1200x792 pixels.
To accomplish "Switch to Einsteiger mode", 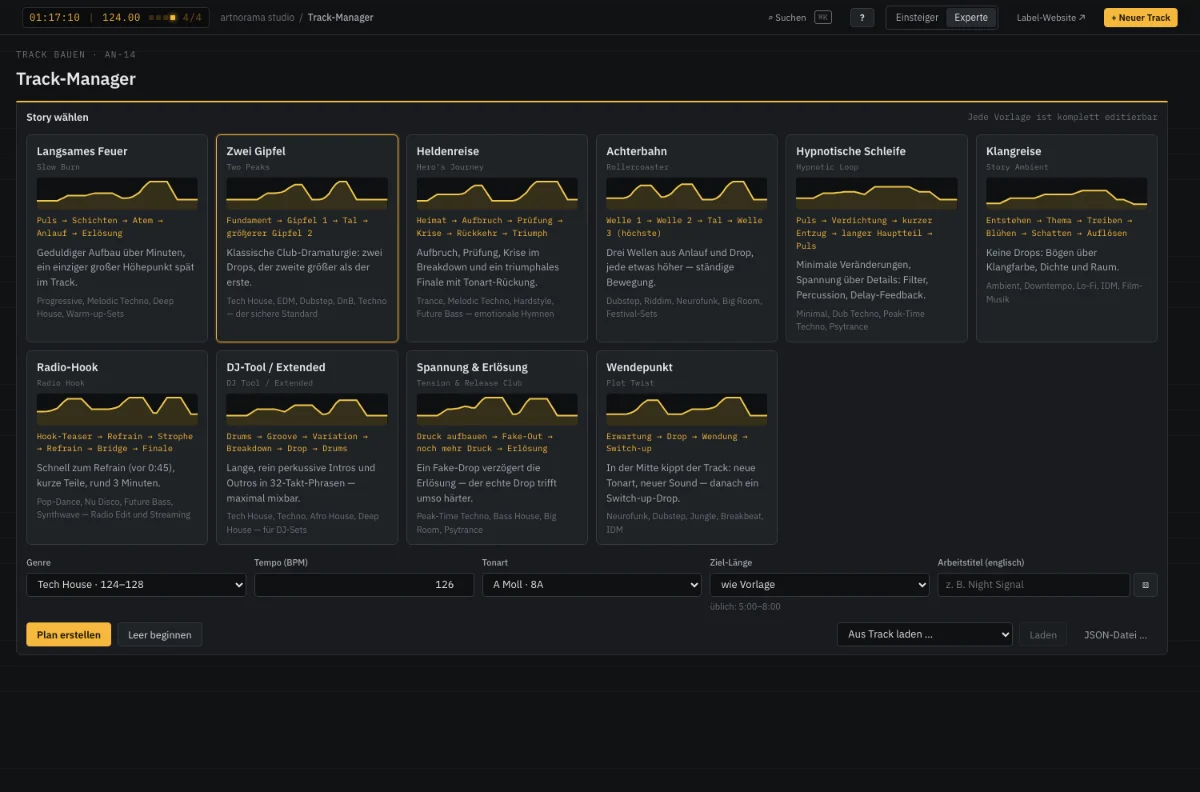I will pos(917,17).
